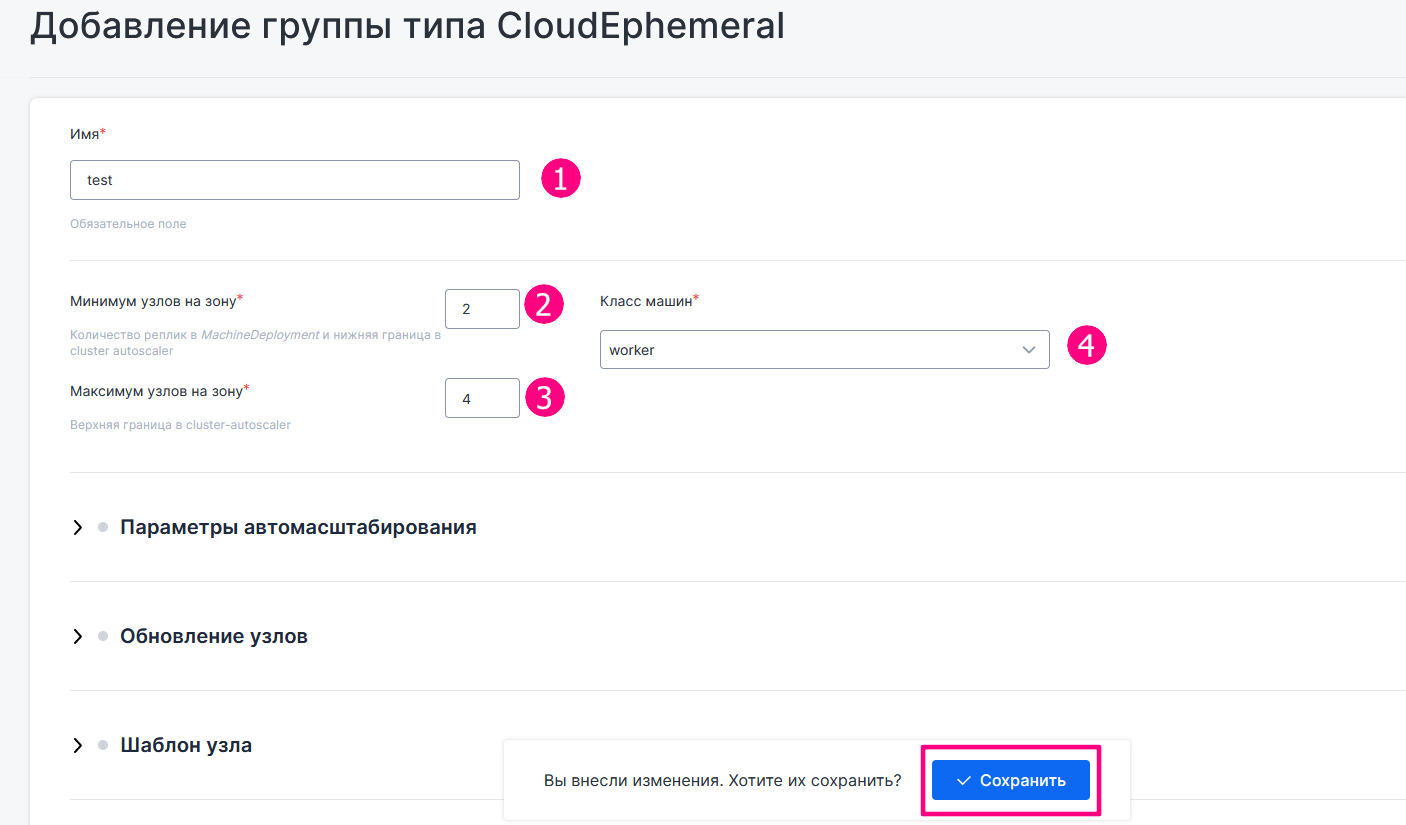This screenshot has width=1406, height=825.
Task: Expand the Шаблон узла section chevron
Action: tap(78, 745)
